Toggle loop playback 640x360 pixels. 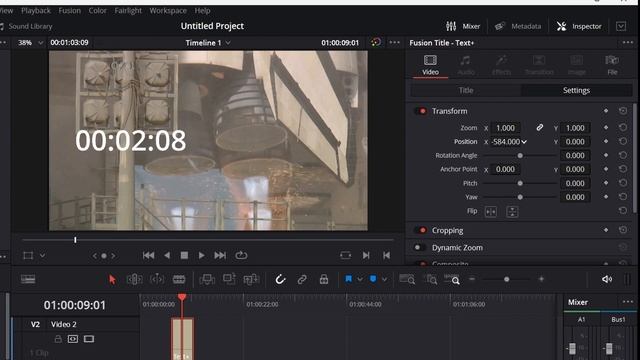[x=241, y=256]
